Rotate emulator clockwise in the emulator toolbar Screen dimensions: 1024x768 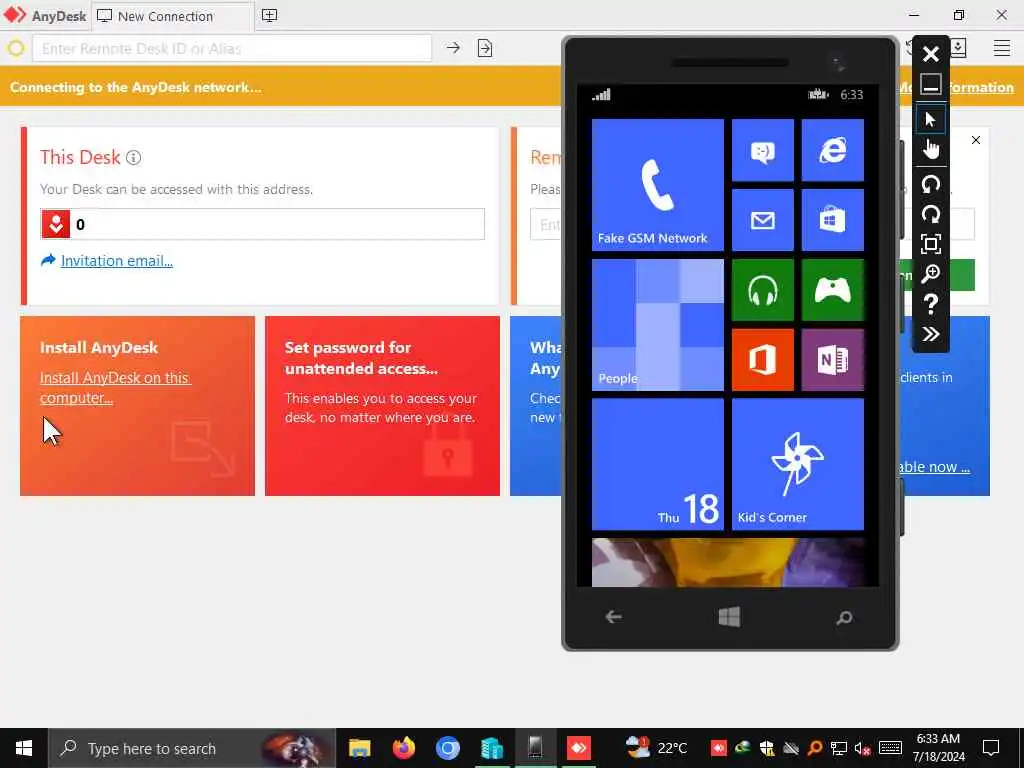point(931,214)
